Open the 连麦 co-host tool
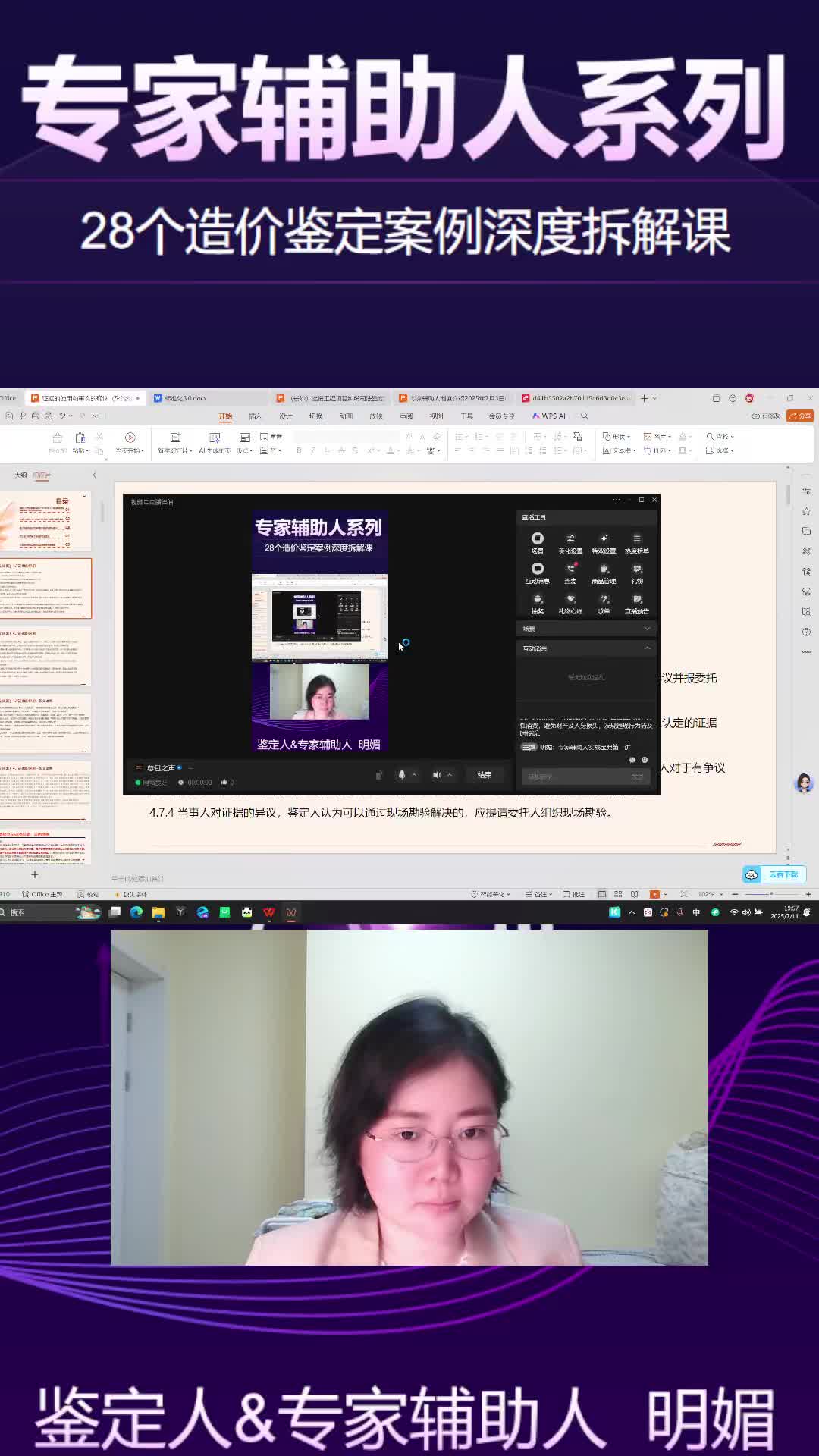Screen dimensions: 819x1456 click(570, 573)
